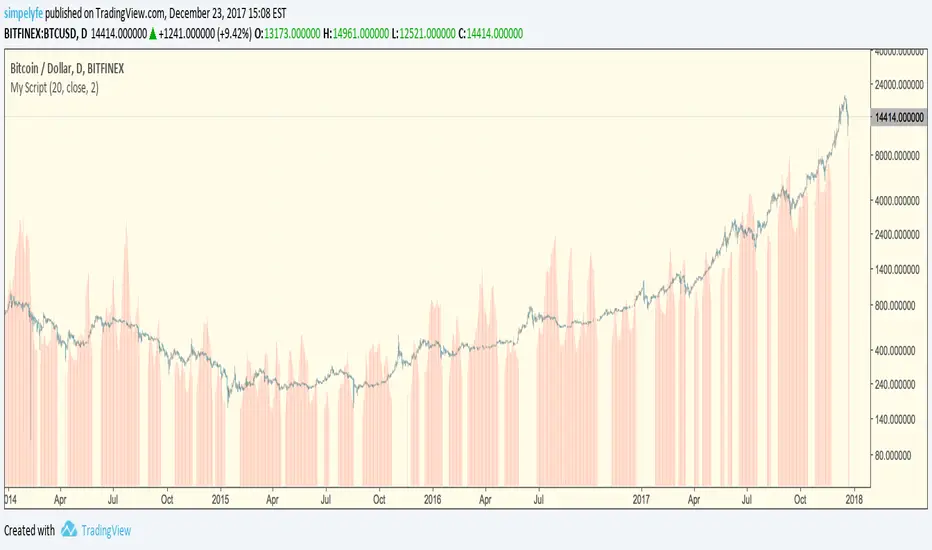Click the 1400.000000 price axis label
Viewport: 932px width, 550px height.
pos(899,270)
